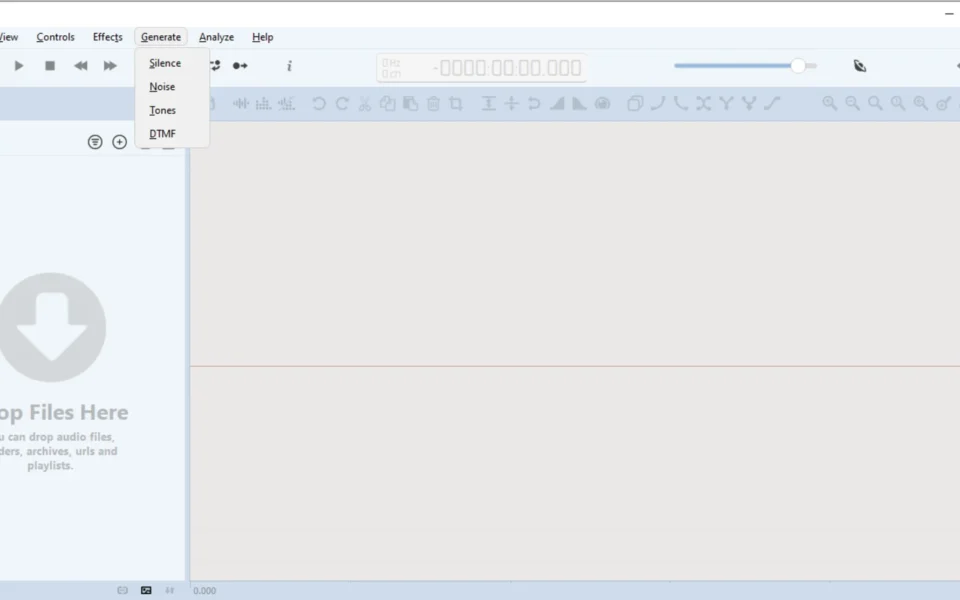Click the Normalize effect icon
The height and width of the screenshot is (600, 960).
click(x=489, y=103)
